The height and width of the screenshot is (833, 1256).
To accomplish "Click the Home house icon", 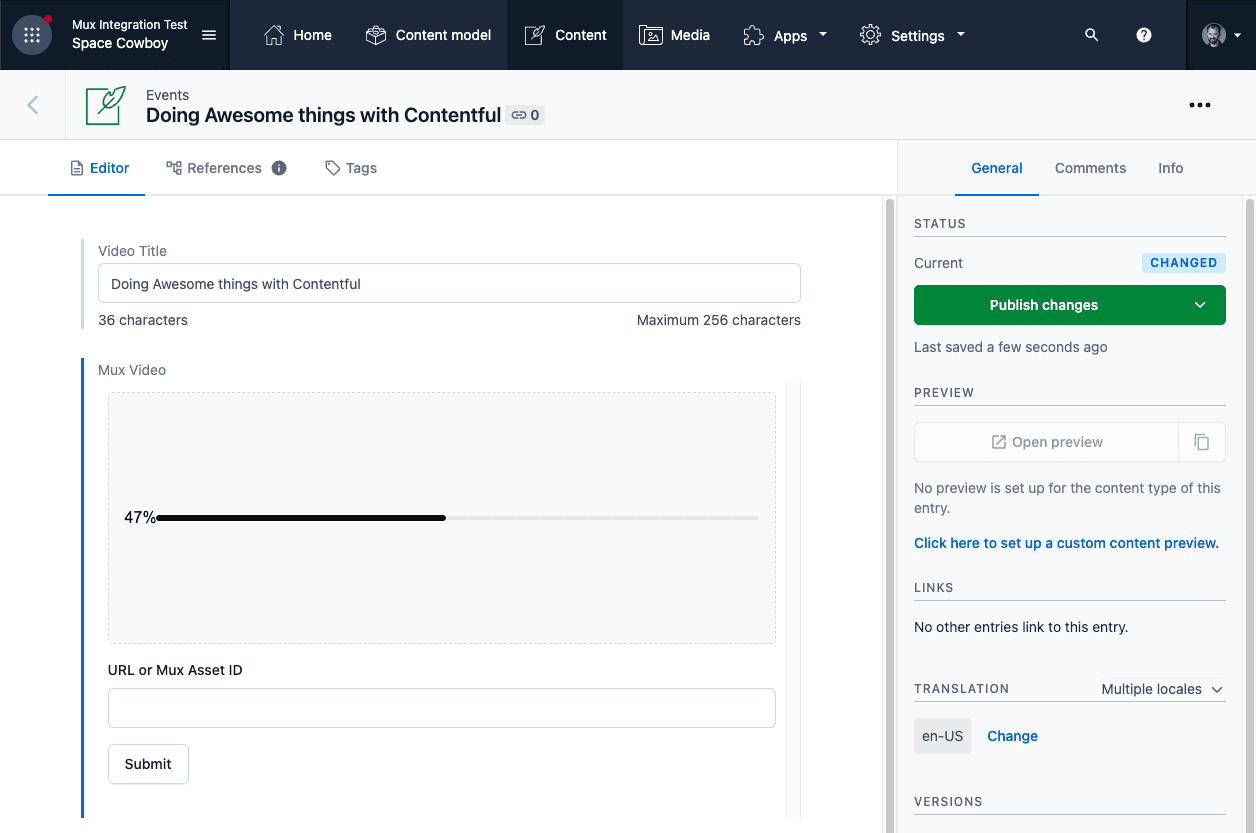I will point(274,35).
